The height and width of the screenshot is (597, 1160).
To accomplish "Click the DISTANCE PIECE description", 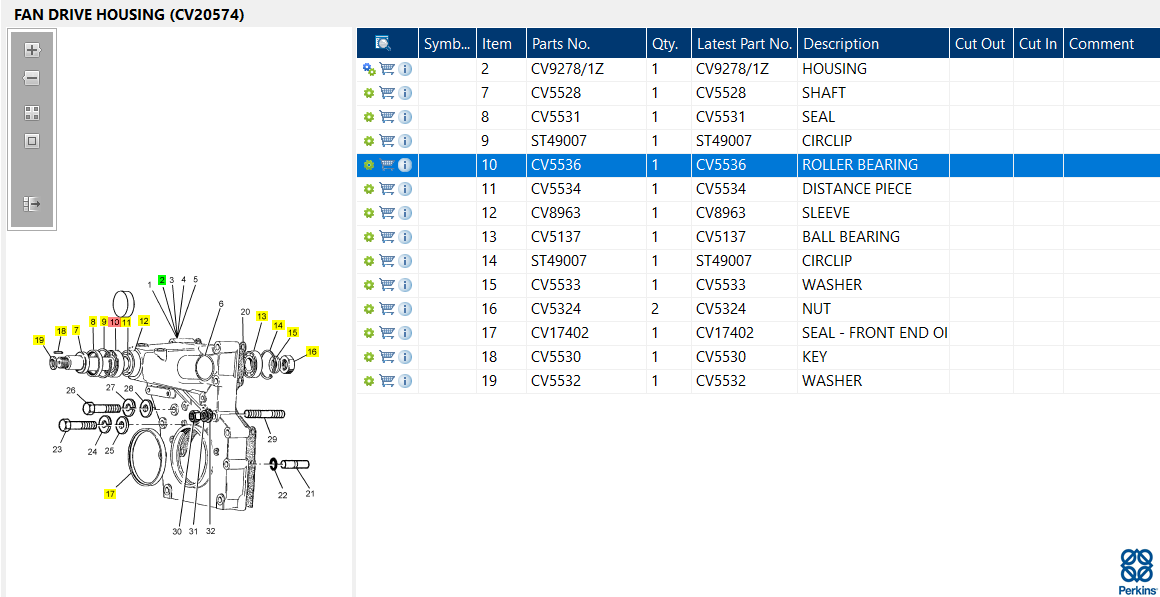I will coord(857,189).
